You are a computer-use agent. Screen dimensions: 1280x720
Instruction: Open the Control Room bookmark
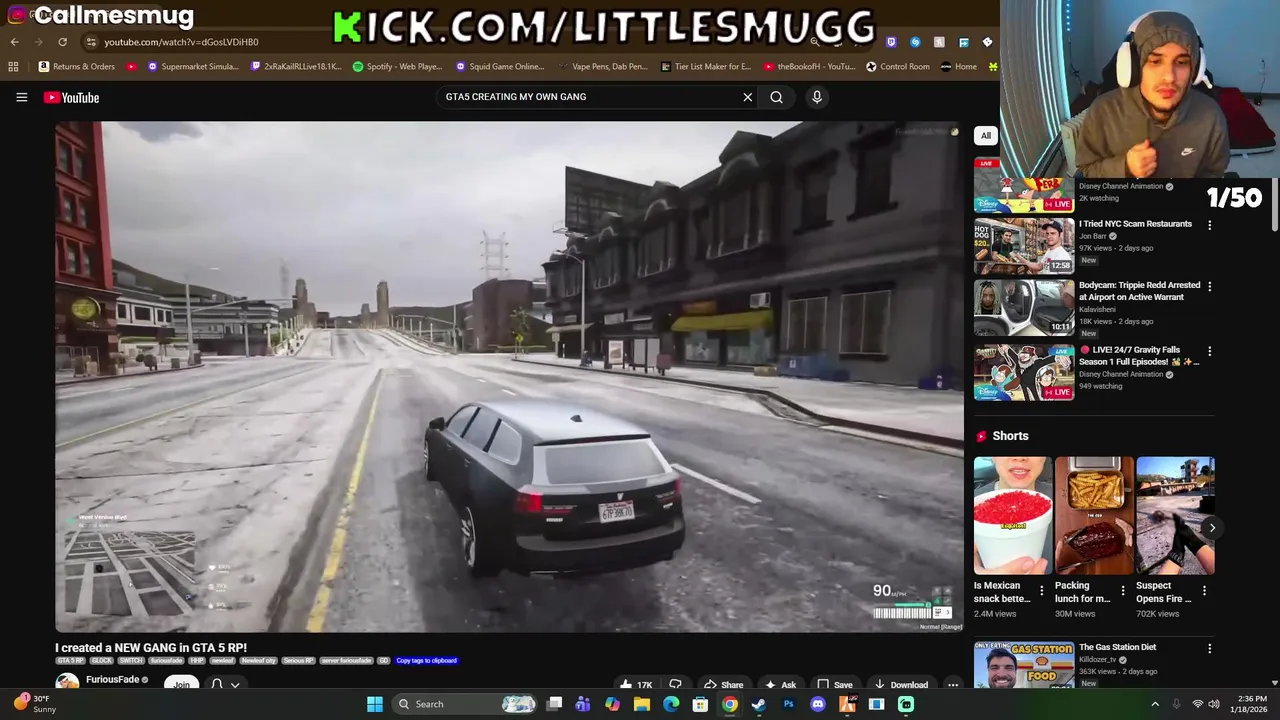(898, 67)
